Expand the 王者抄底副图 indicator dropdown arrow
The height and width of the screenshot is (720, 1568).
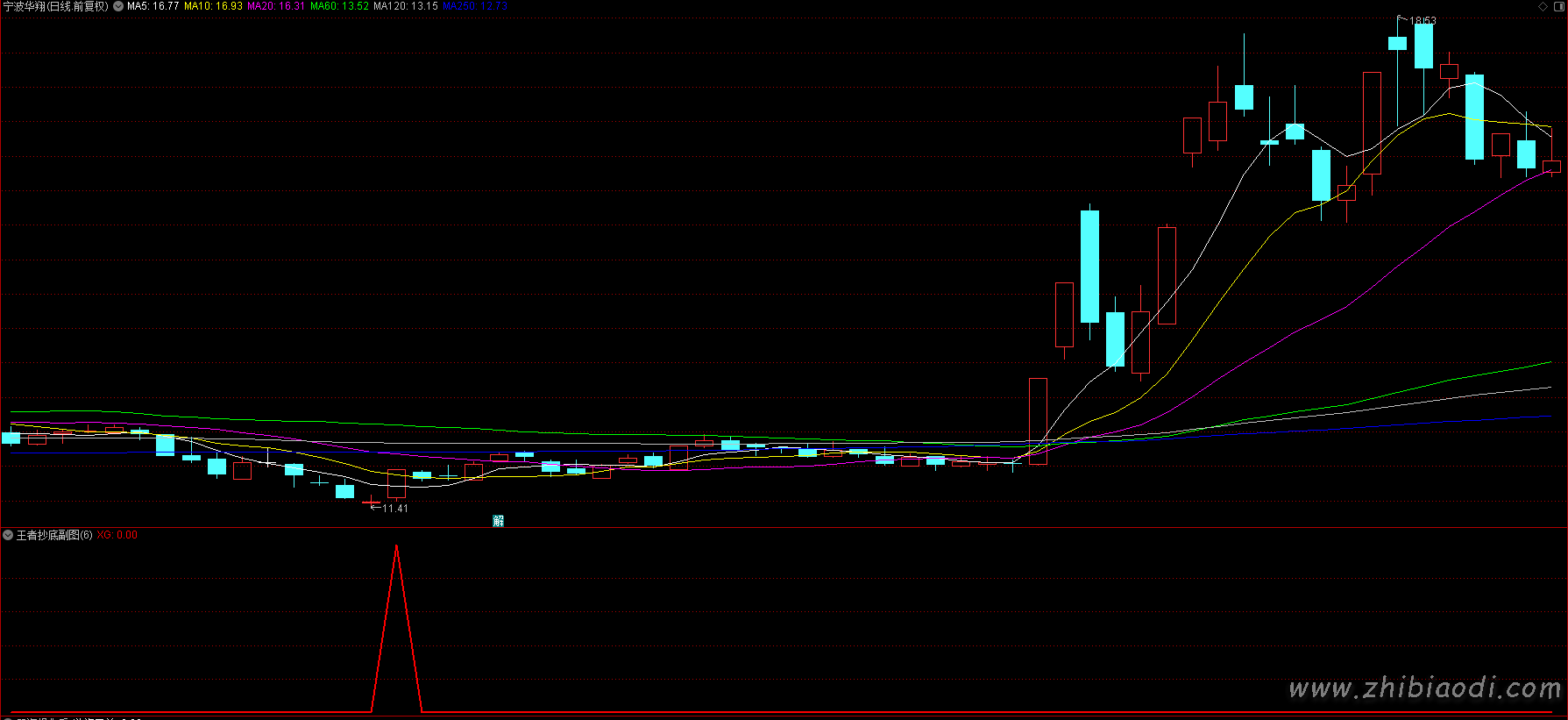click(8, 535)
